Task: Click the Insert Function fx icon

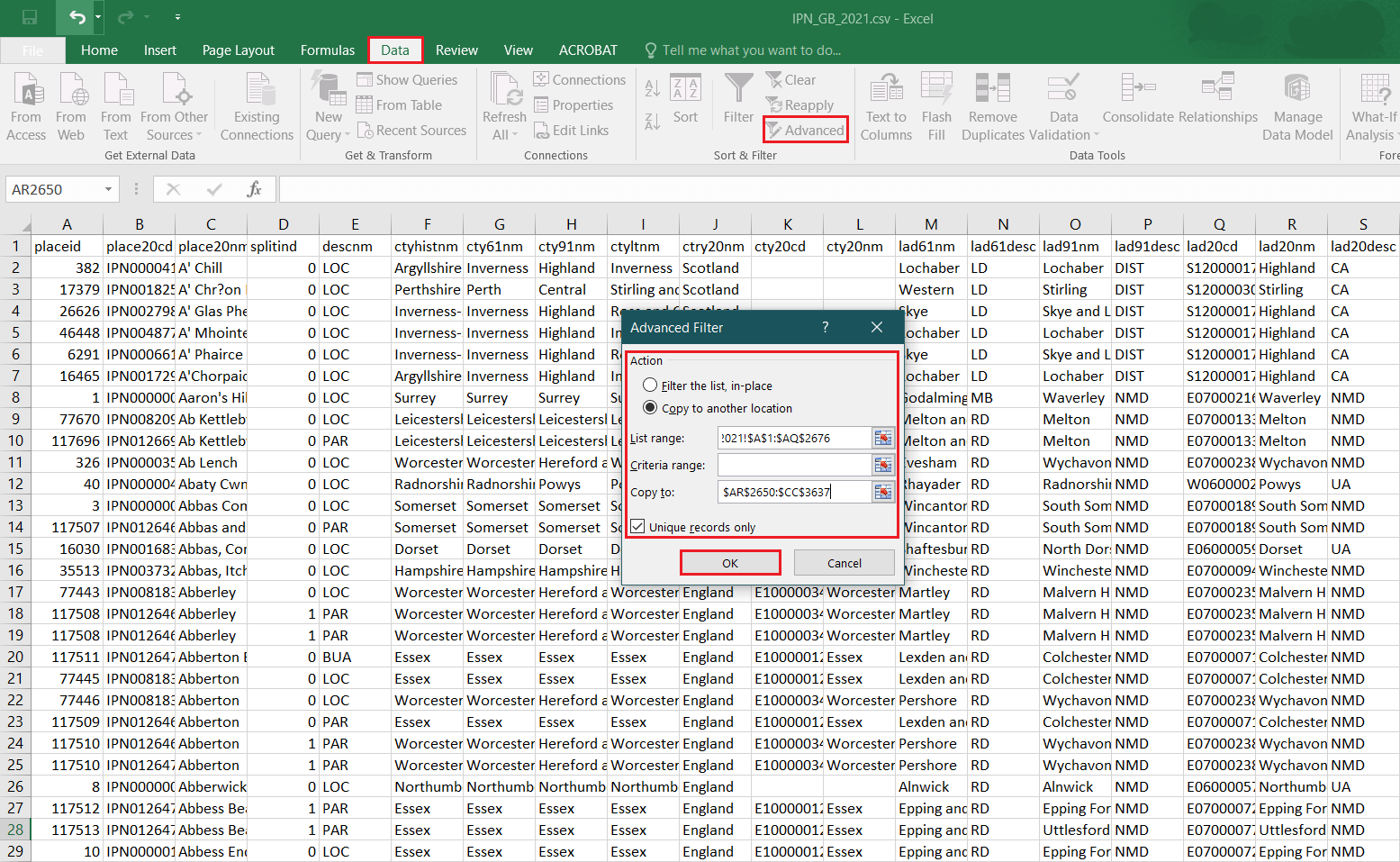Action: pos(254,189)
